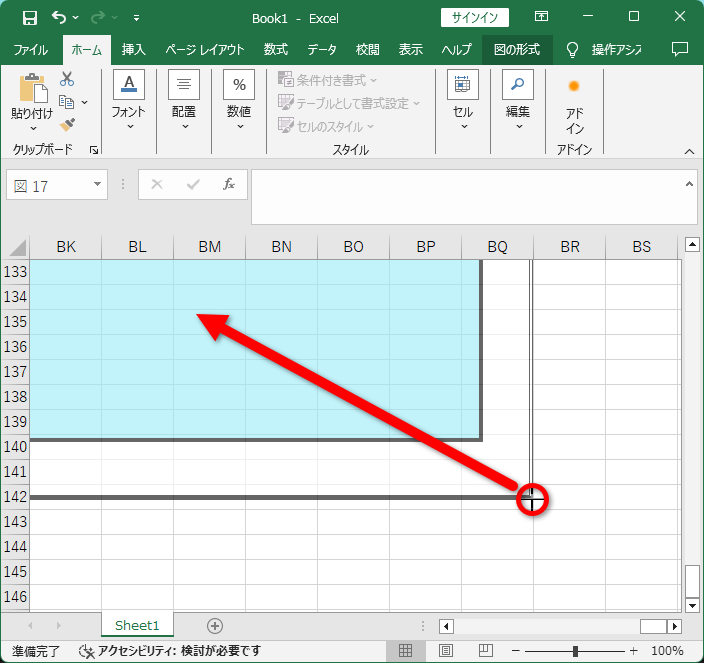The width and height of the screenshot is (704, 663).
Task: Open the 挿入 ribbon tab
Action: (134, 49)
